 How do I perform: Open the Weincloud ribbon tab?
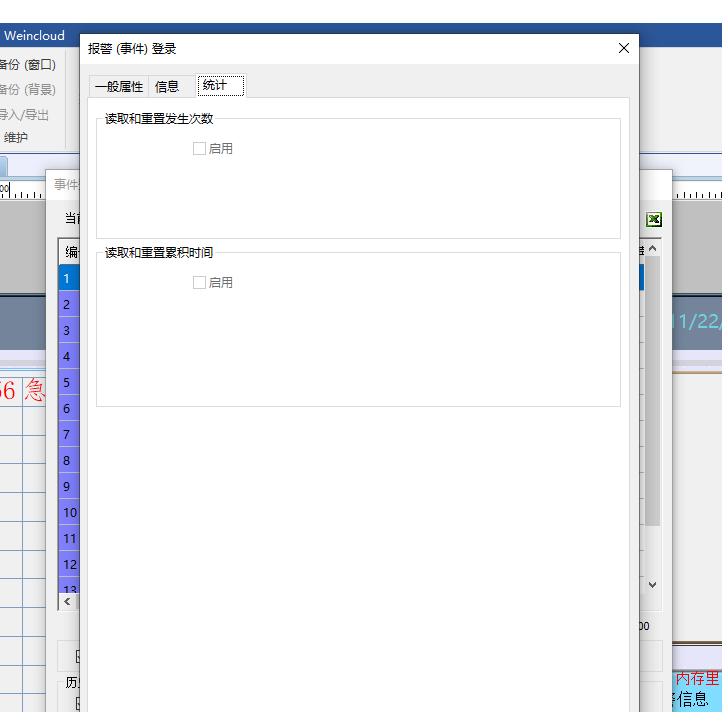click(34, 36)
